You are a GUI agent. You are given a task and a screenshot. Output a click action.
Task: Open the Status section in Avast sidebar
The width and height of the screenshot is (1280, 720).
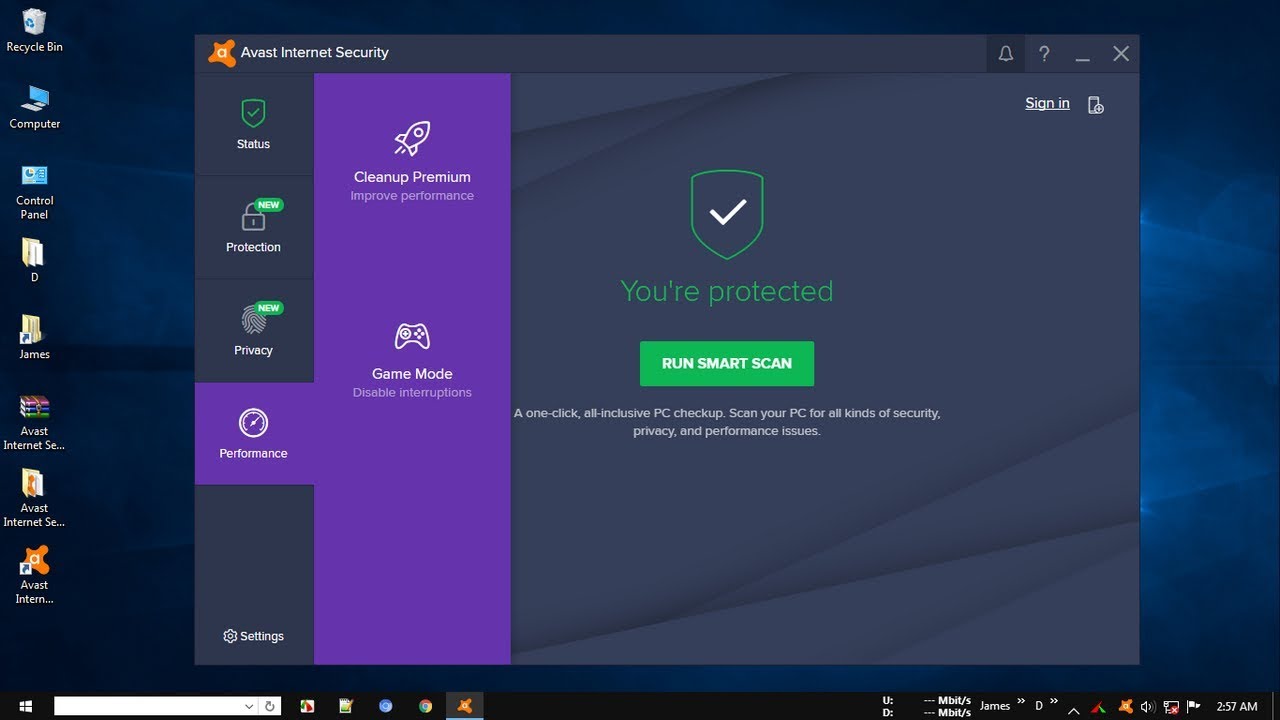[x=254, y=125]
